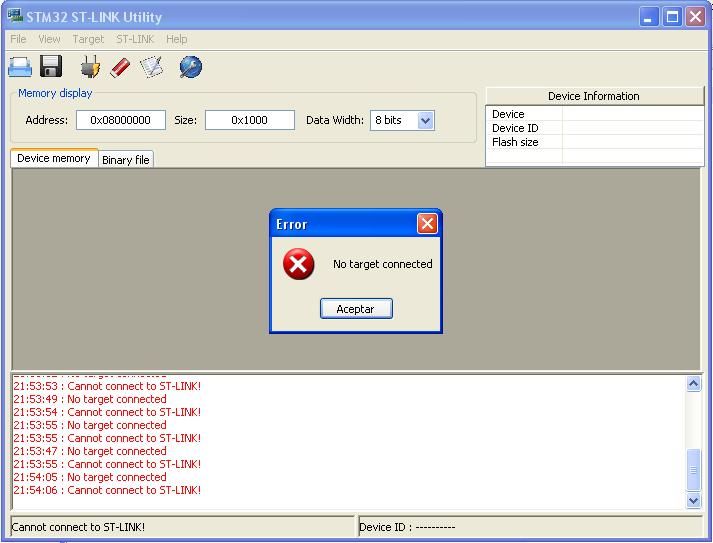
Task: Click the Full chip erase eraser icon
Action: (121, 68)
